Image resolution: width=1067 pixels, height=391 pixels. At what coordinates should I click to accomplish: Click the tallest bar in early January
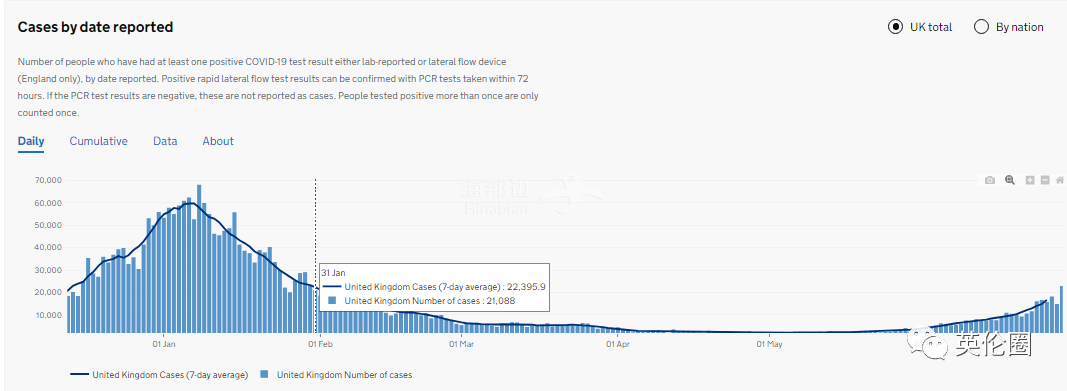point(199,258)
